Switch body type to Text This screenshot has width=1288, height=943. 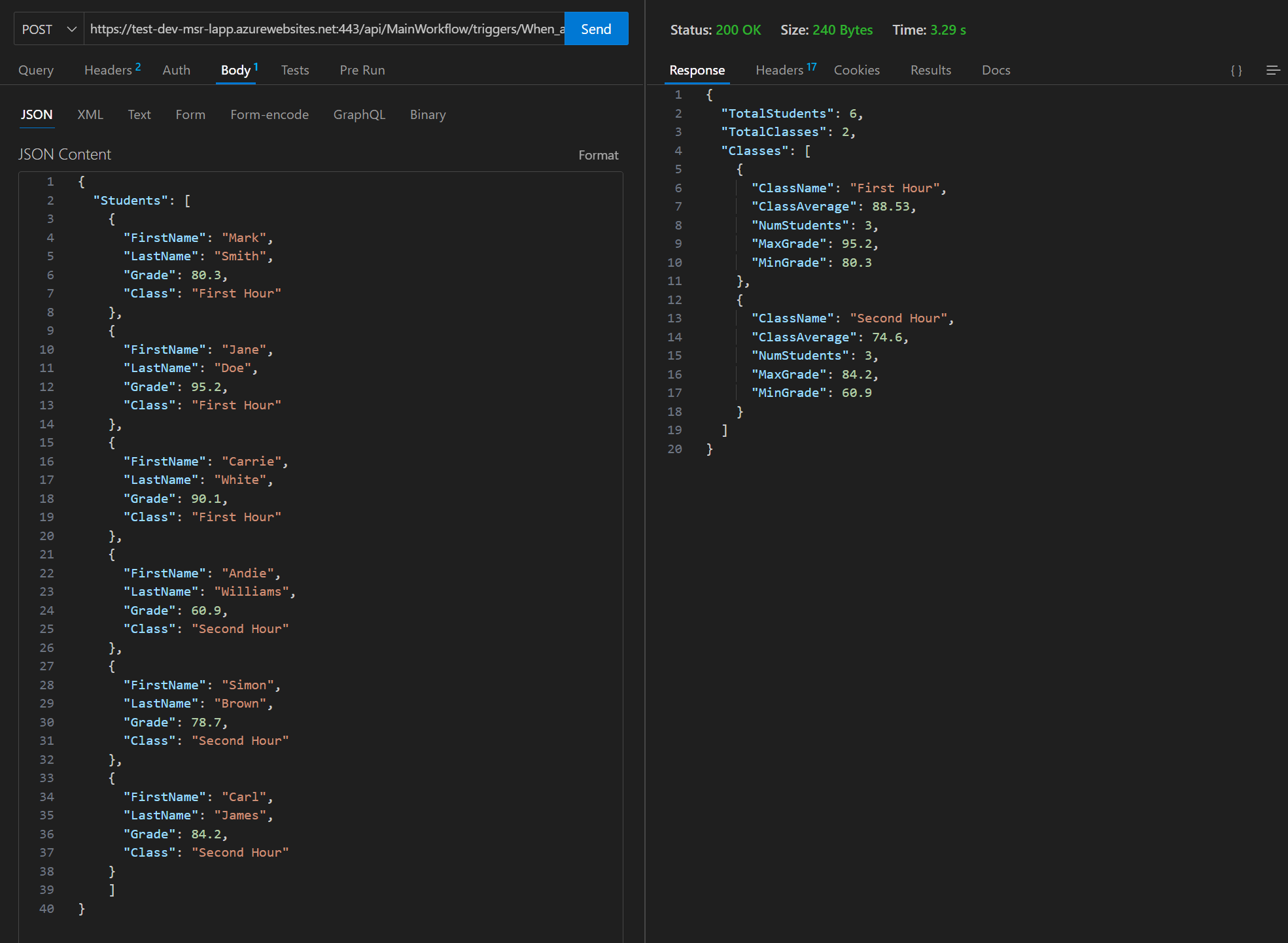tap(139, 114)
